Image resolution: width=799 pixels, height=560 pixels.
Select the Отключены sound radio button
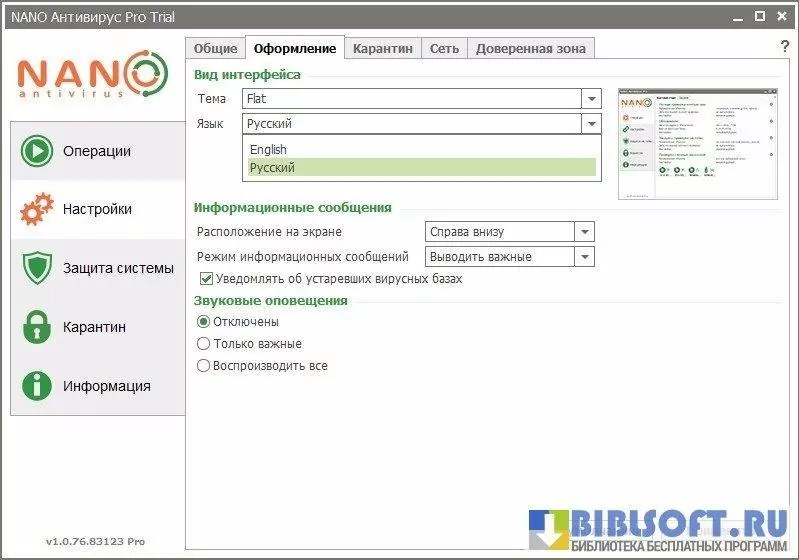pos(204,322)
